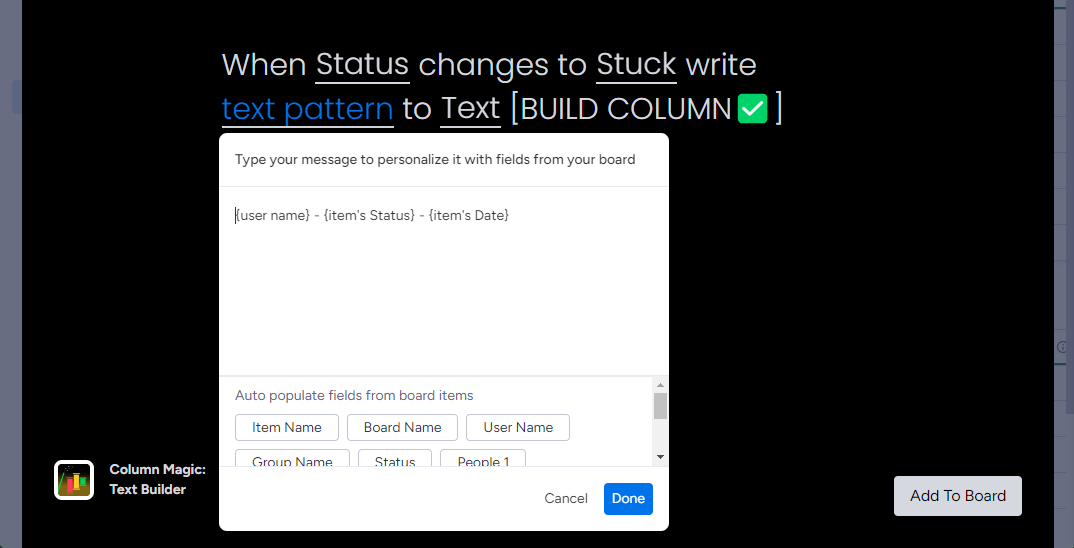
Task: Cancel the text pattern dialog
Action: click(566, 499)
